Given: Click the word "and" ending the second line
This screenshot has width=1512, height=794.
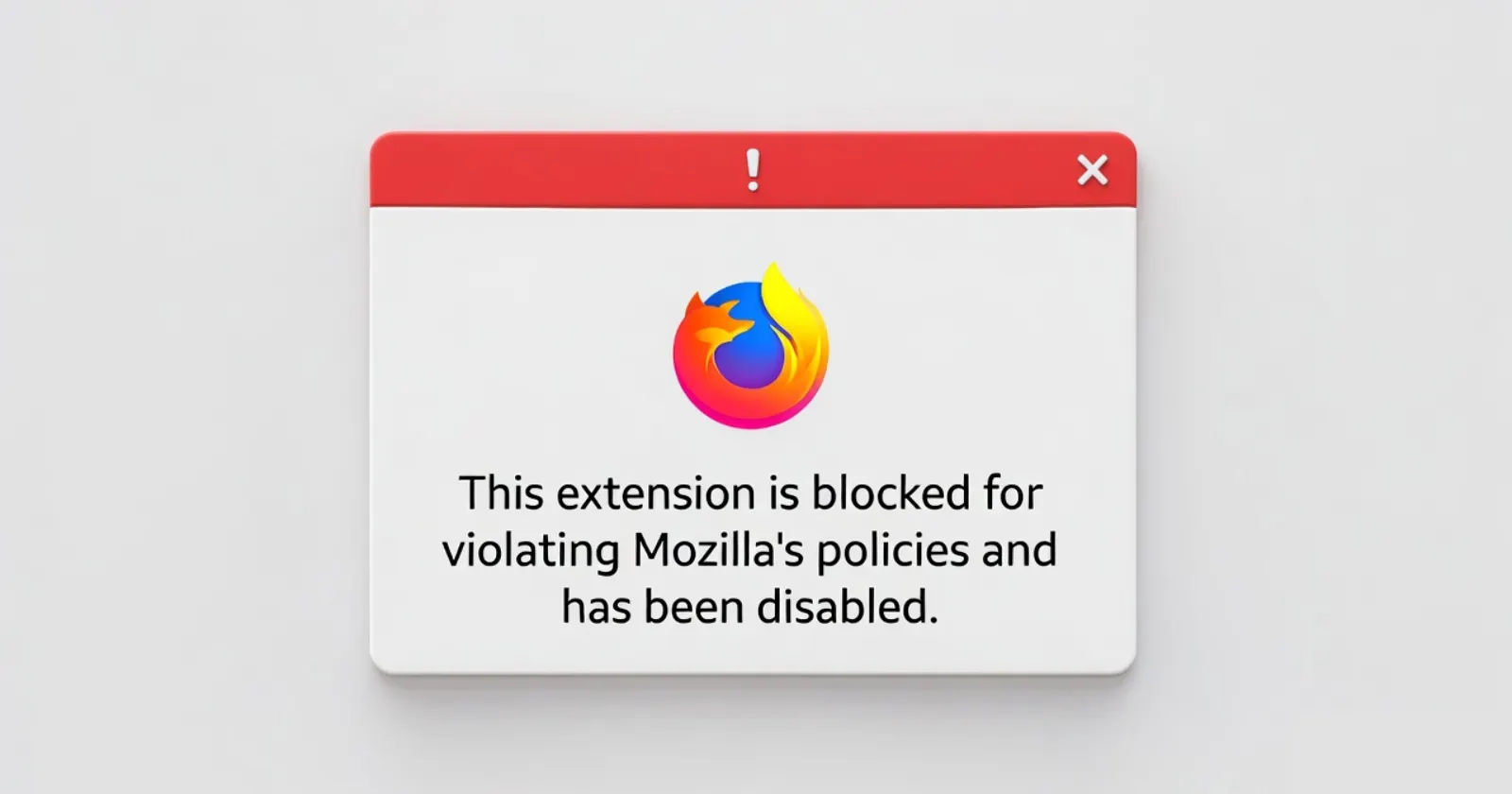Looking at the screenshot, I should click(1019, 550).
